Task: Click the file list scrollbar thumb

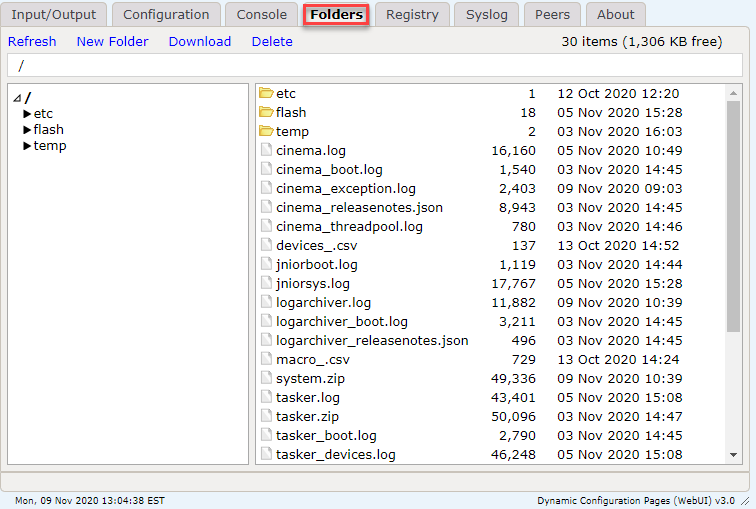Action: tap(733, 216)
